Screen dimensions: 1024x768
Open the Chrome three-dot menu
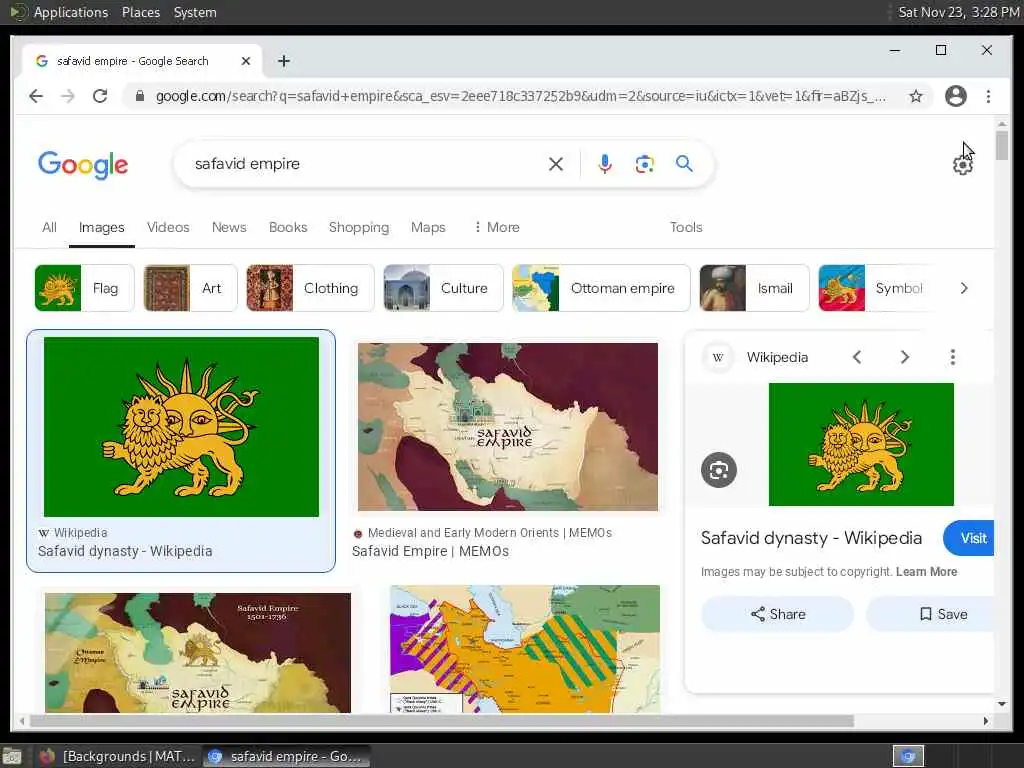tap(988, 96)
